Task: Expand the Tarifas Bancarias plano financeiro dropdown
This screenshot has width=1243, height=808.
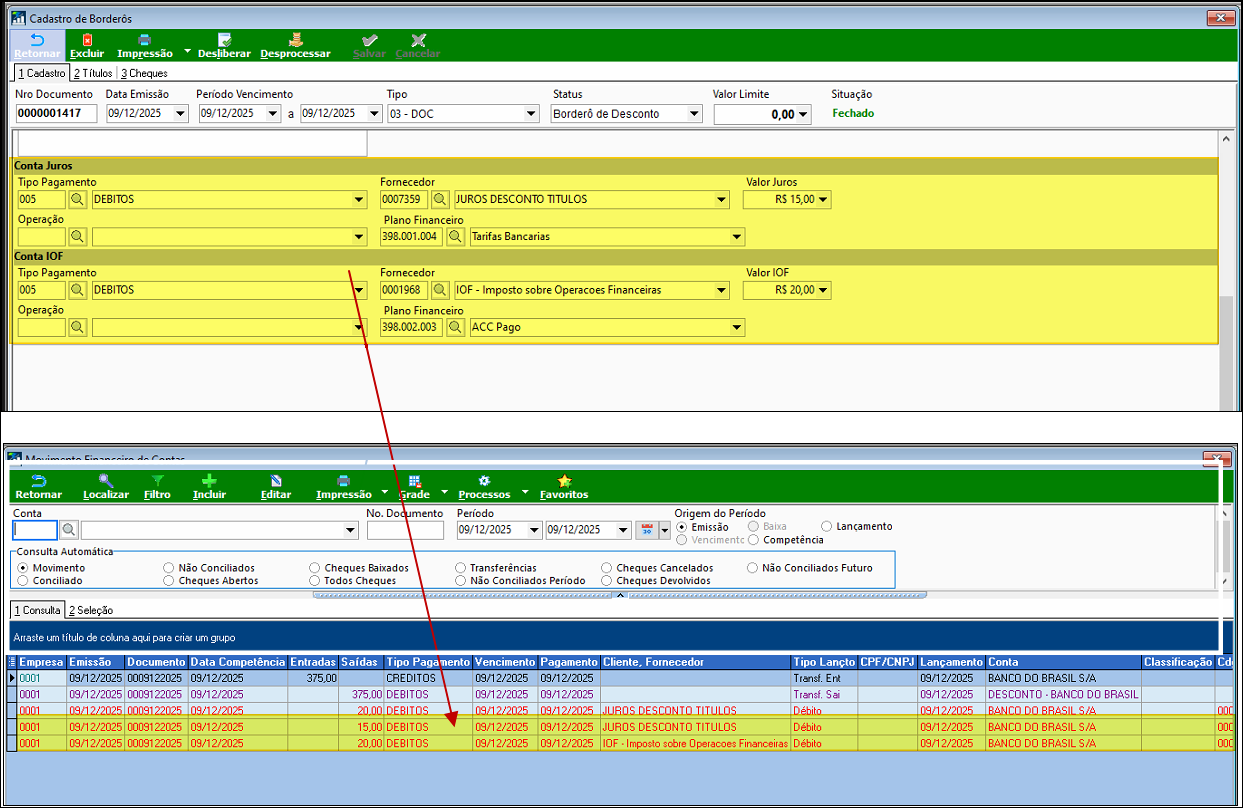Action: tap(736, 237)
